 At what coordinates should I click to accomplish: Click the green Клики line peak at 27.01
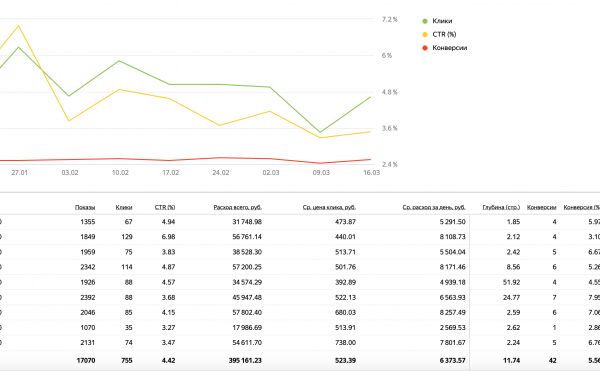tap(19, 47)
